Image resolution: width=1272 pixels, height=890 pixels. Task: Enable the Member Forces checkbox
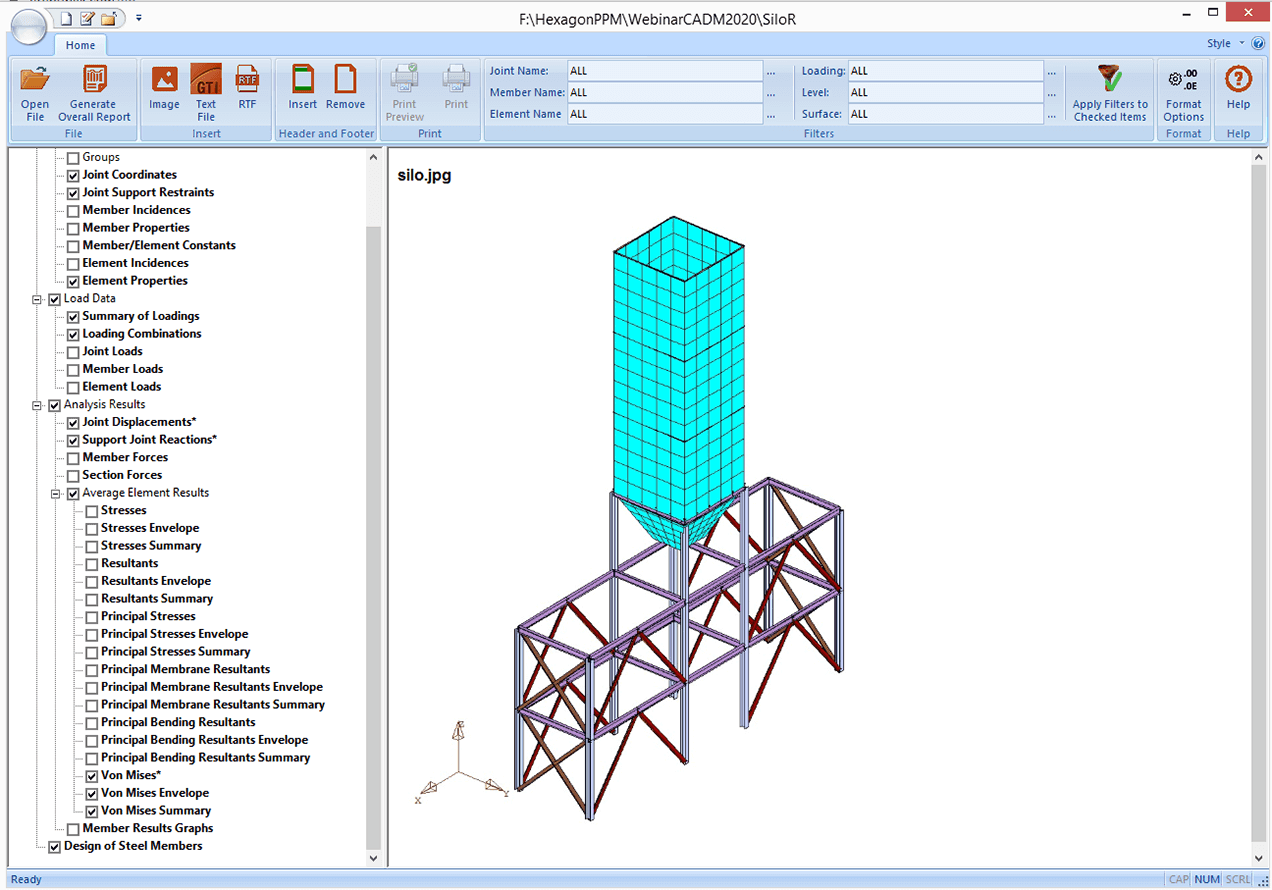74,458
